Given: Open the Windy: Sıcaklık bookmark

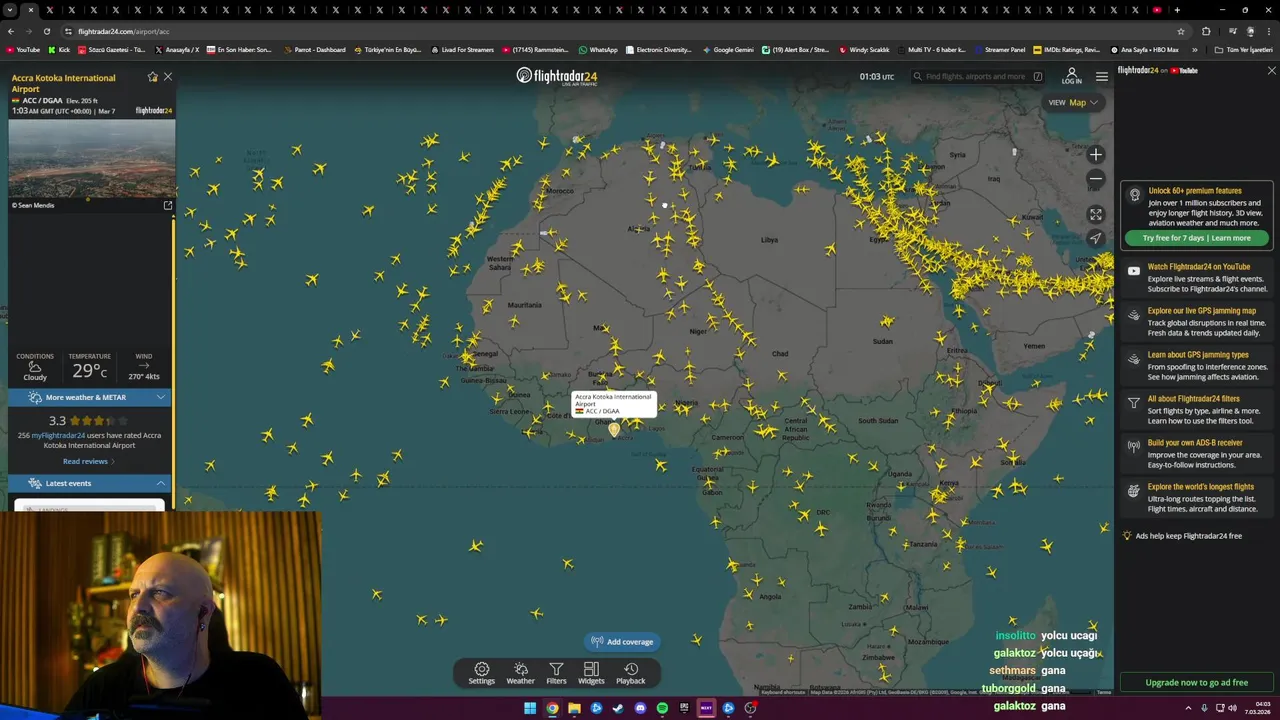Looking at the screenshot, I should pyautogui.click(x=865, y=50).
